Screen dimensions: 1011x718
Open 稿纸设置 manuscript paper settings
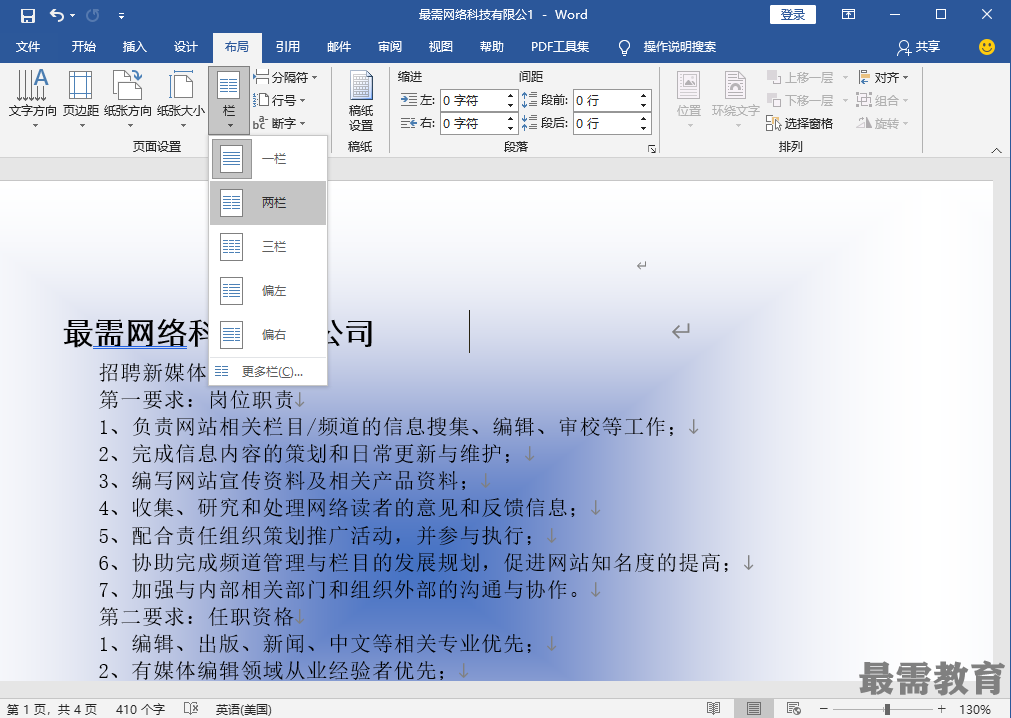click(361, 101)
